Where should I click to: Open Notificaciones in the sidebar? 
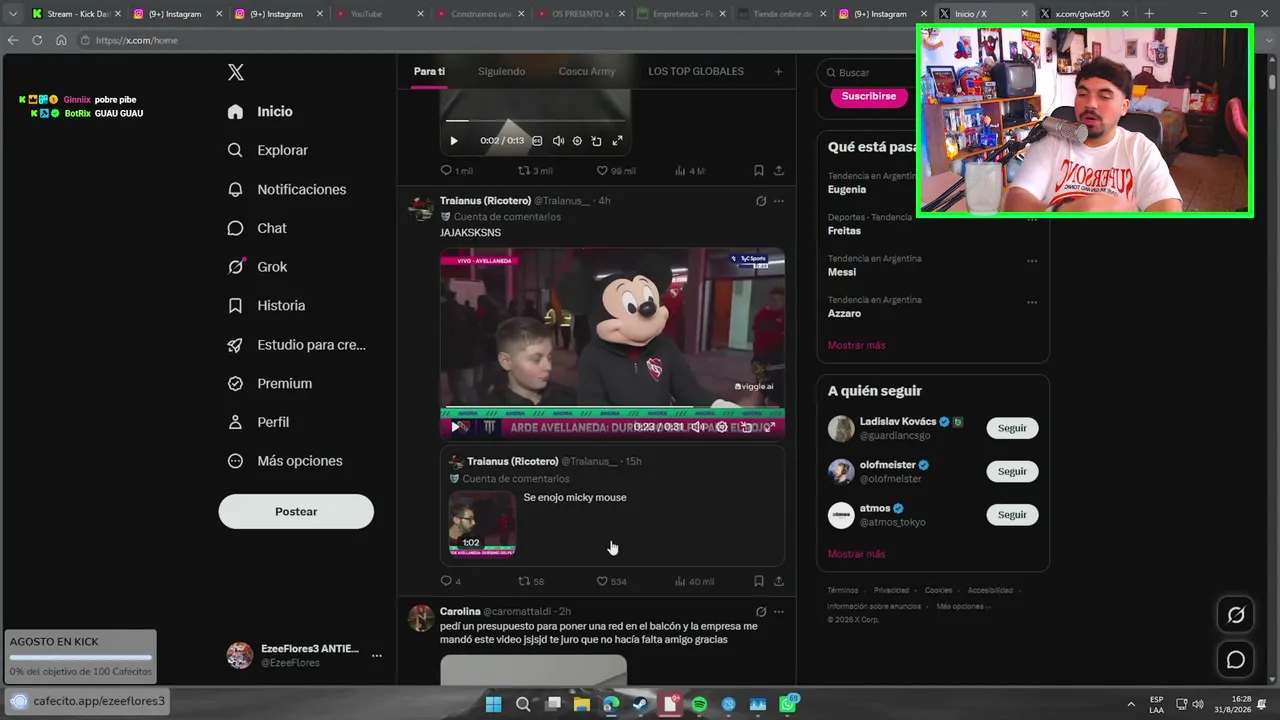point(286,189)
